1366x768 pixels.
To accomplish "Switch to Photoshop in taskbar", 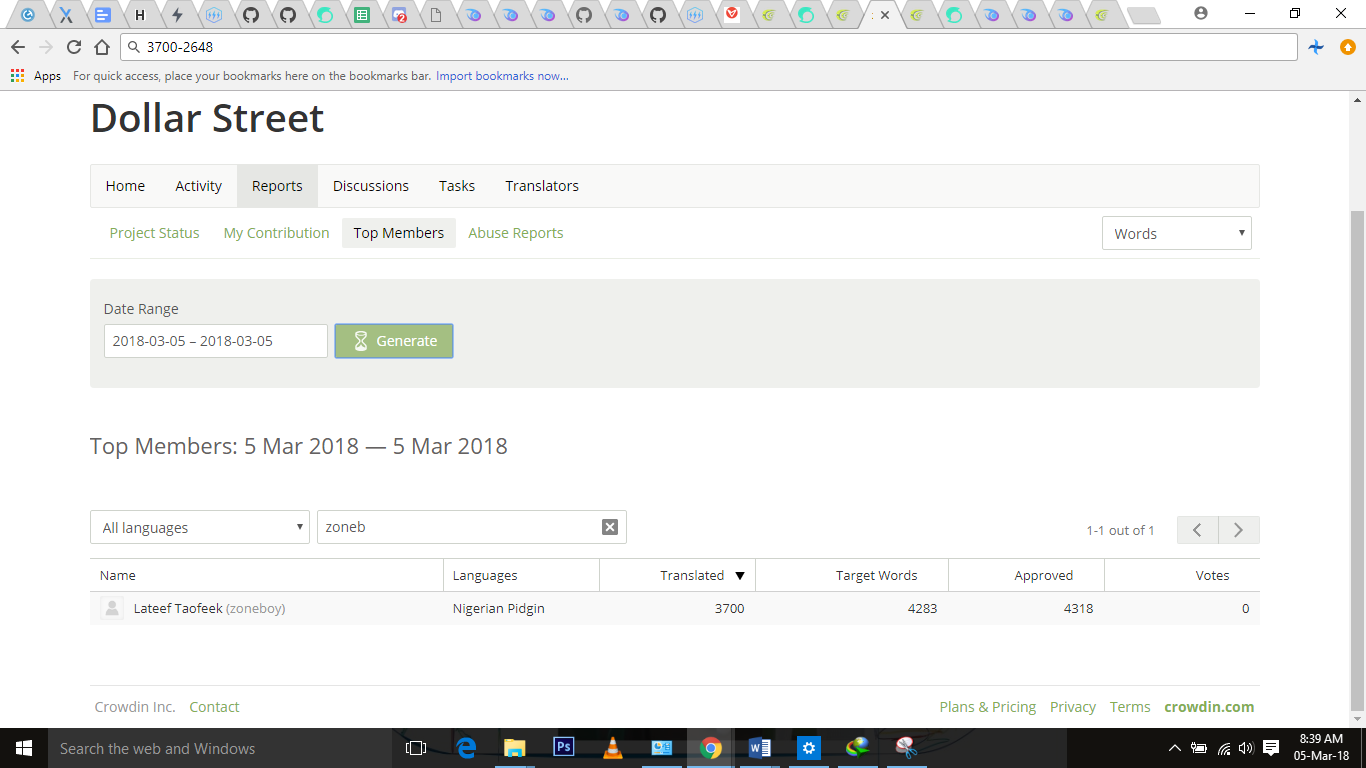I will click(x=564, y=748).
